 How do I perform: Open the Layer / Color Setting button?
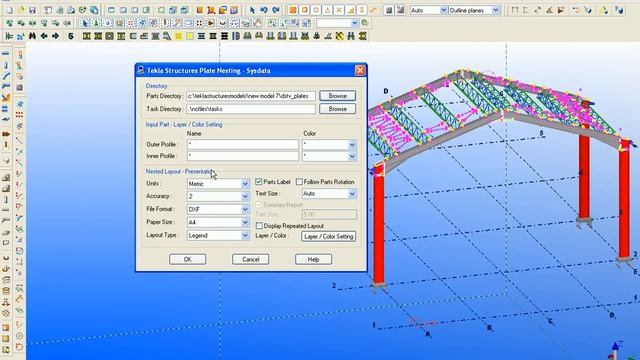click(x=329, y=236)
